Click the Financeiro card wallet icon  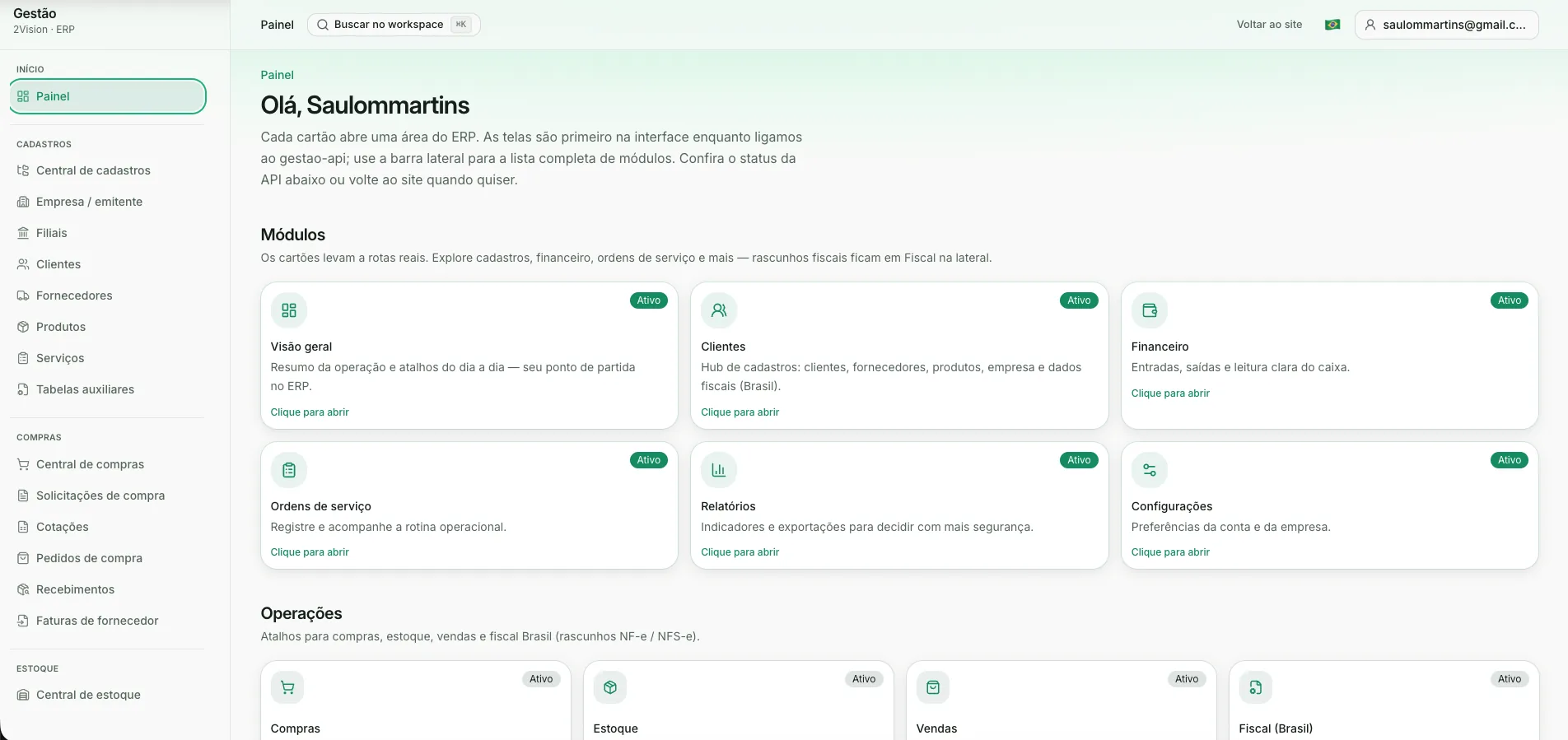pyautogui.click(x=1150, y=310)
